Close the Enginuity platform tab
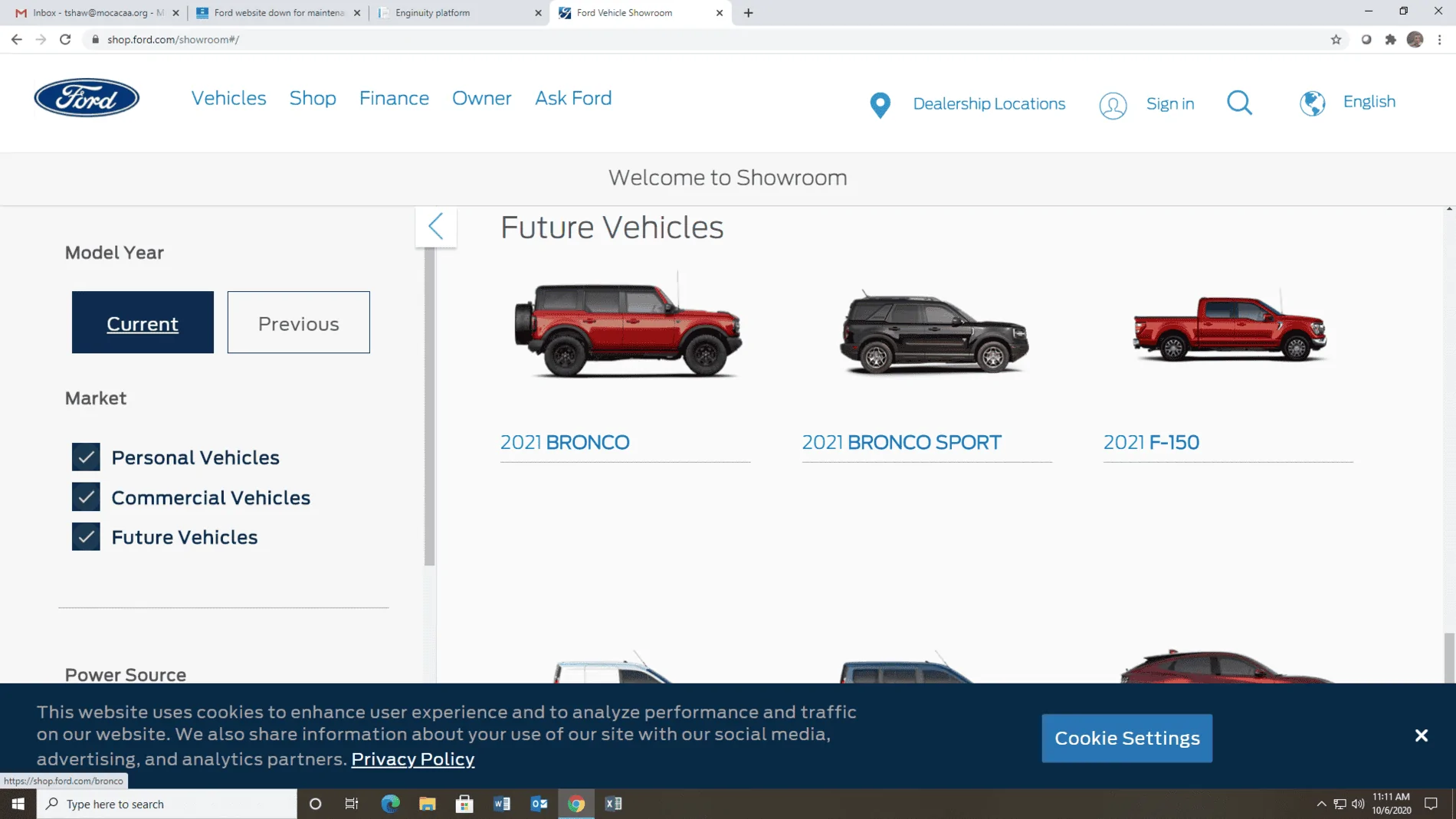Viewport: 1456px width, 819px height. coord(538,13)
